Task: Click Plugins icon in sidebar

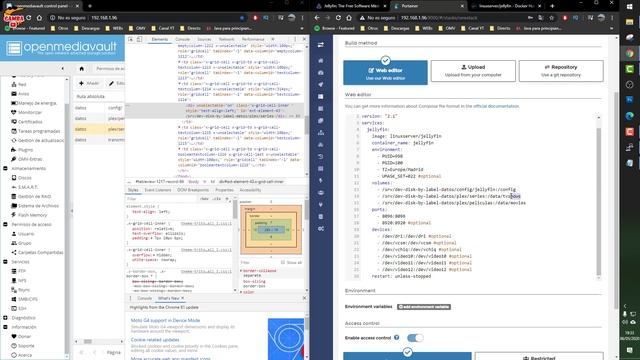Action: pyautogui.click(x=14, y=150)
